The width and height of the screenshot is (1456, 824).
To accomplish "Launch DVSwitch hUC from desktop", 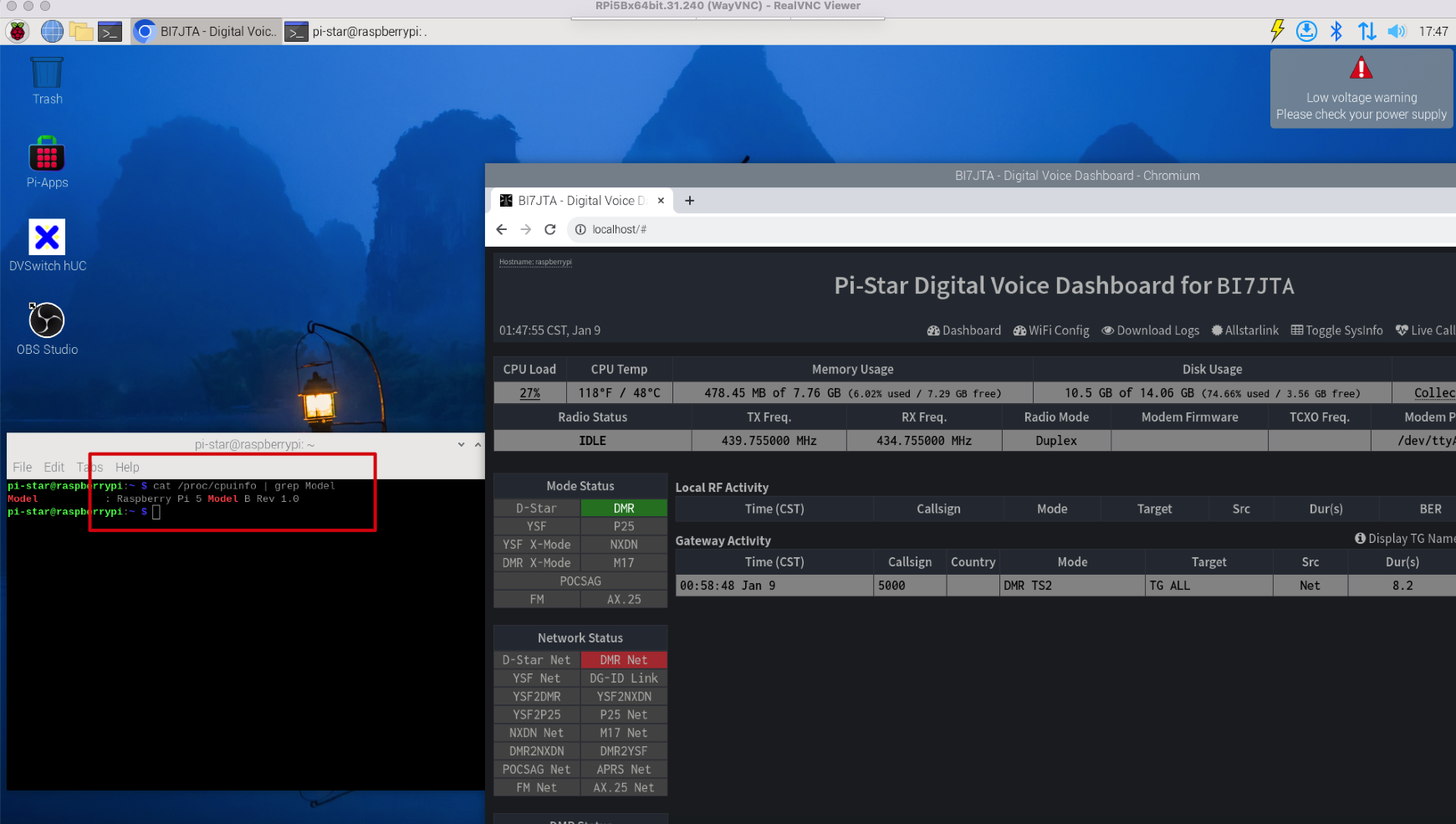I will coord(47,246).
